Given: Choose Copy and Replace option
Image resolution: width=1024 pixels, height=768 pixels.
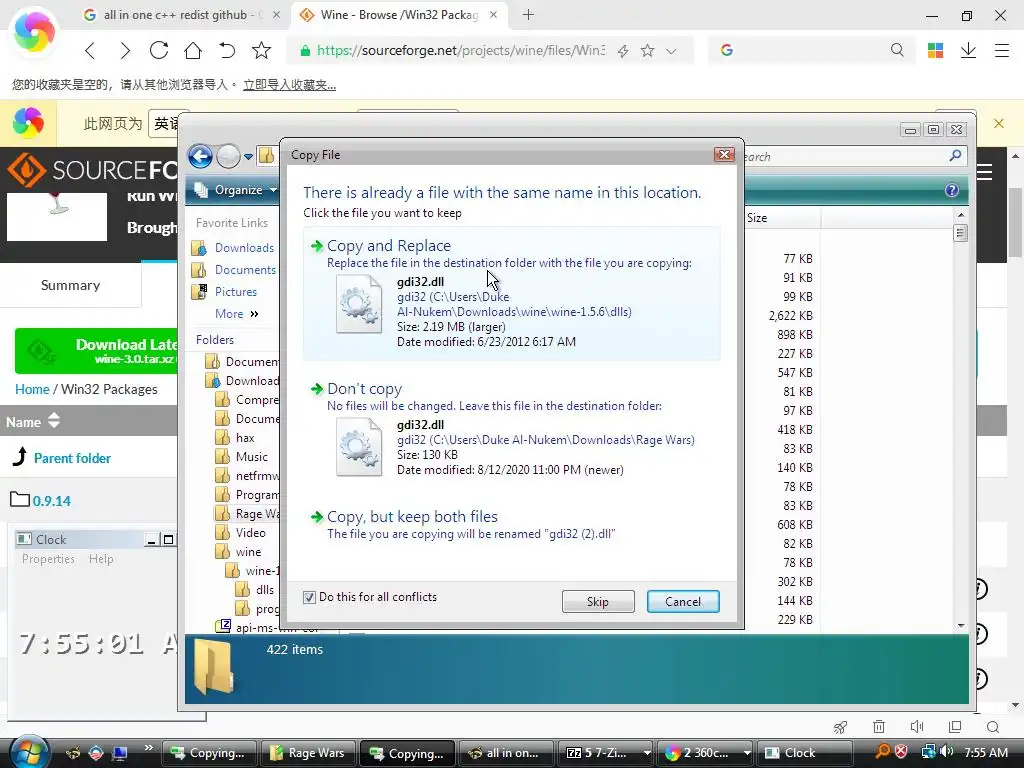Looking at the screenshot, I should click(x=511, y=293).
